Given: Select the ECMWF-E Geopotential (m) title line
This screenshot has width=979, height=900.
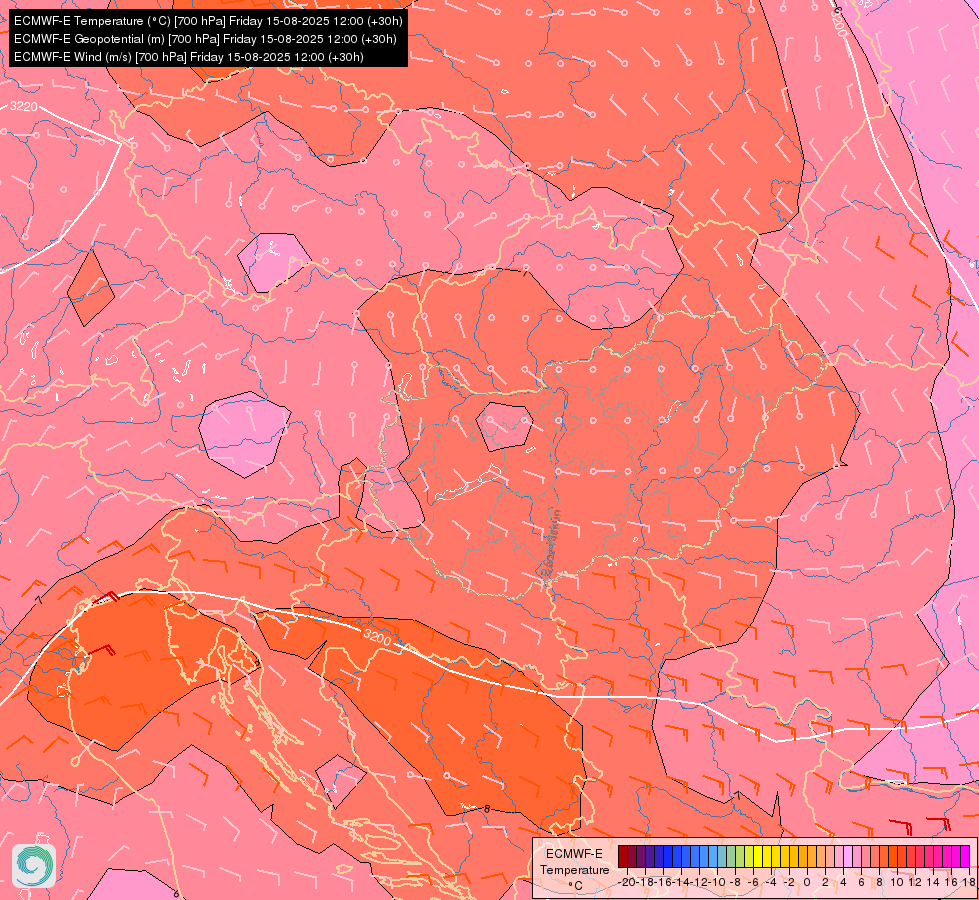Looking at the screenshot, I should tap(205, 39).
